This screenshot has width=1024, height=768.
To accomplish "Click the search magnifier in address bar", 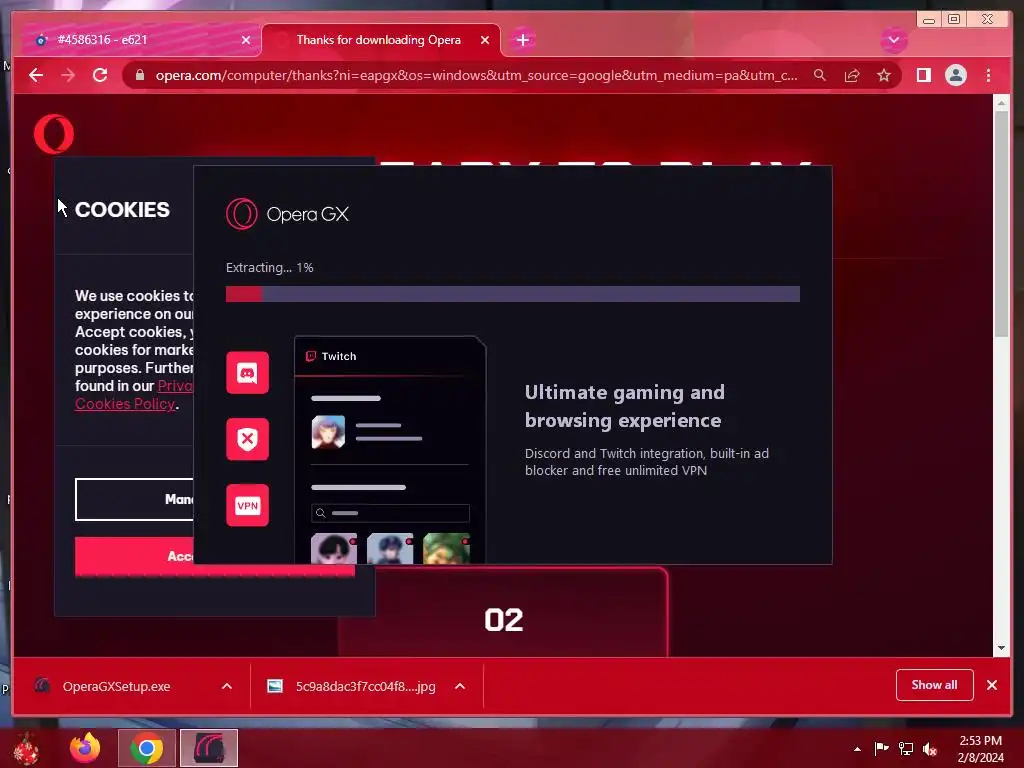I will [820, 75].
